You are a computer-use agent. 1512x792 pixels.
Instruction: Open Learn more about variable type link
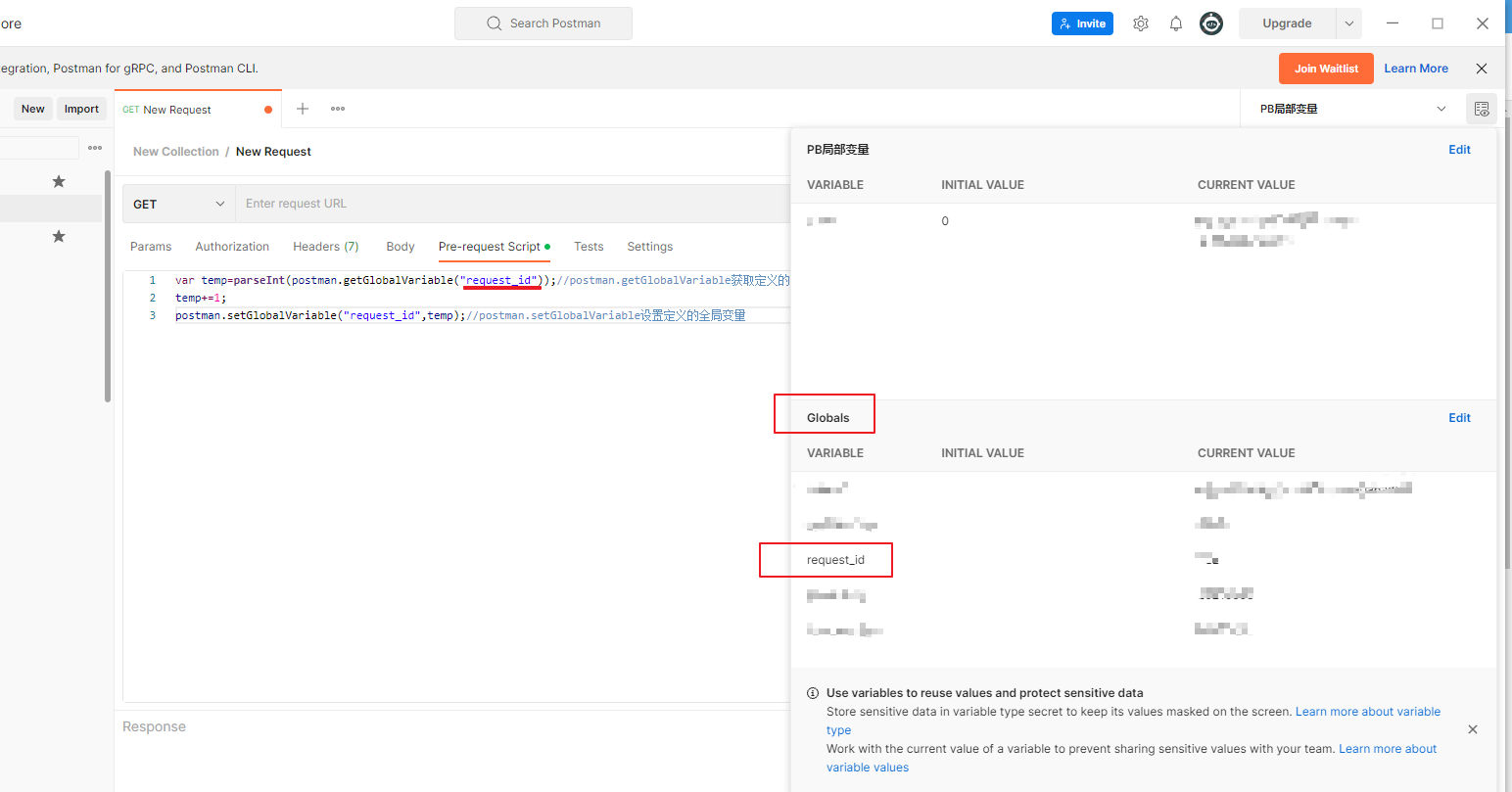[x=1368, y=712]
